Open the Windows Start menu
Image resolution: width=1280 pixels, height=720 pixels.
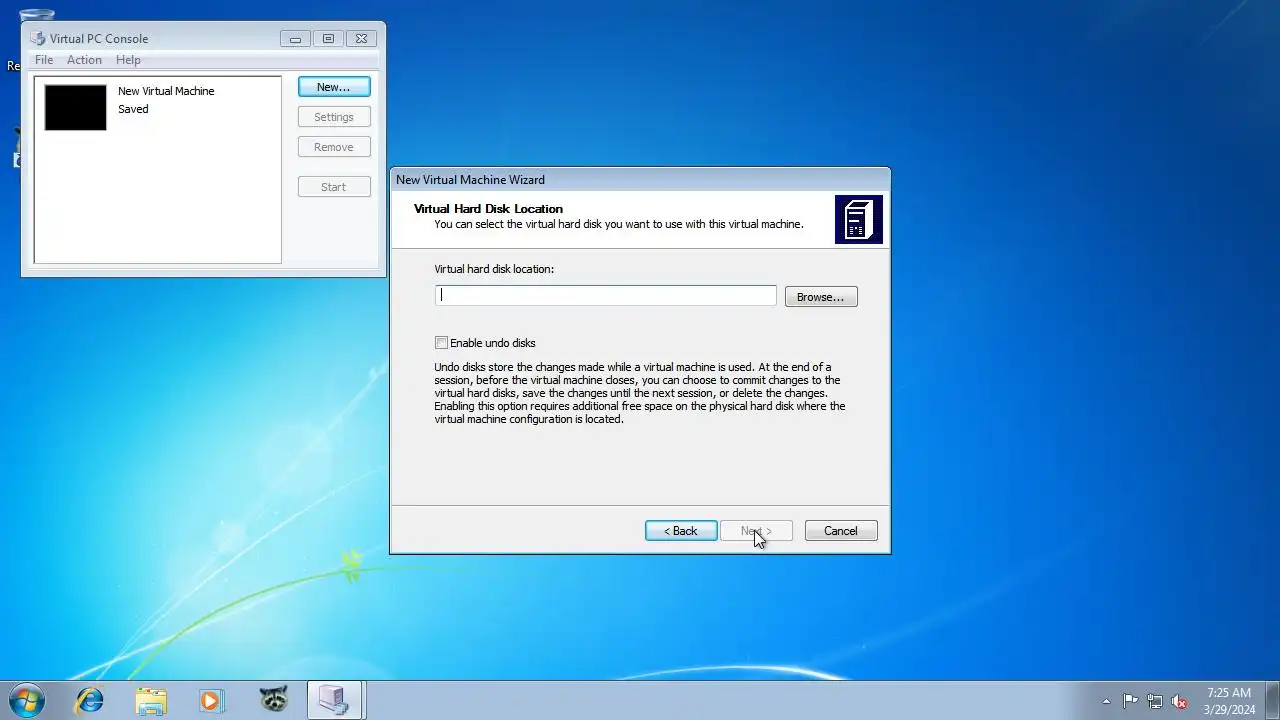[x=26, y=700]
